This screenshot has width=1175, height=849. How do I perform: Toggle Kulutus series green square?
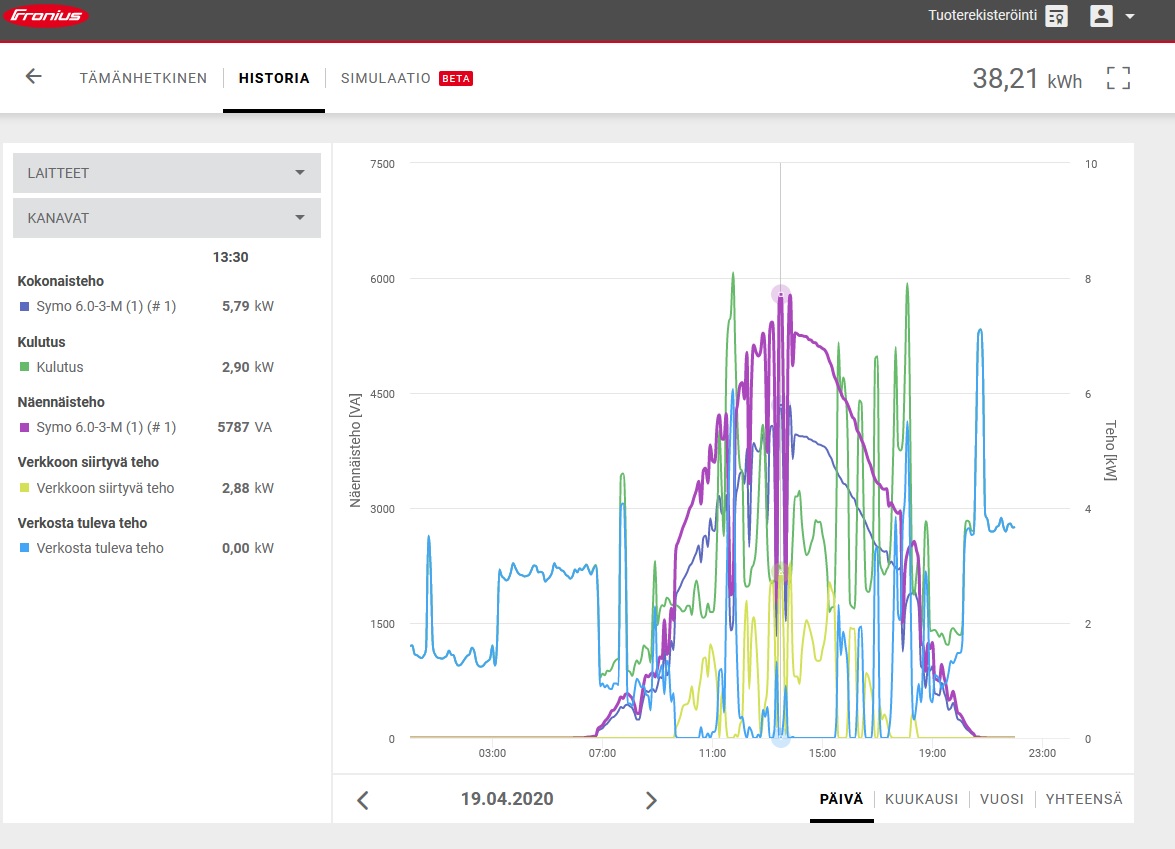coord(24,367)
